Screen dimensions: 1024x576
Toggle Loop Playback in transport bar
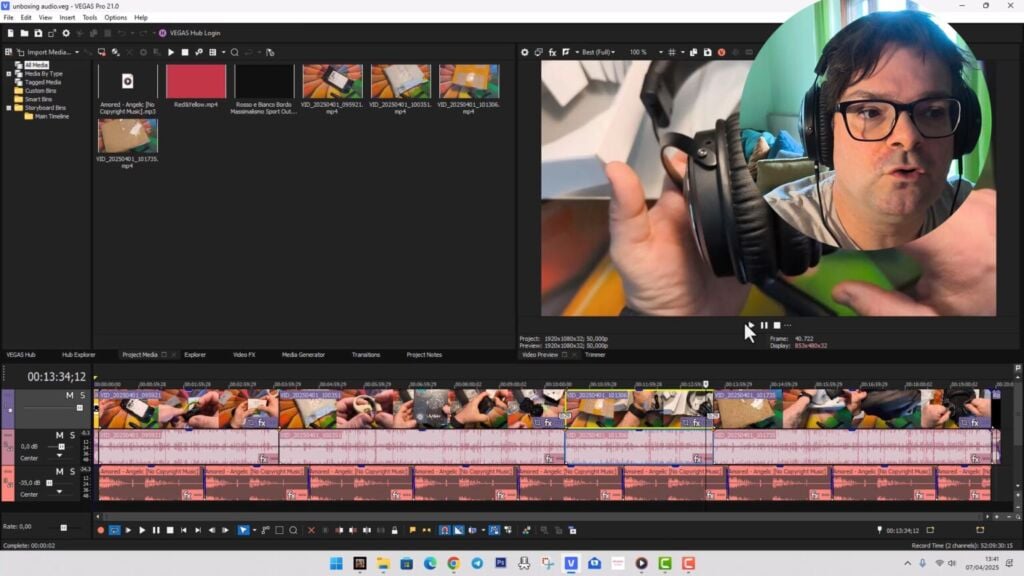click(x=114, y=530)
